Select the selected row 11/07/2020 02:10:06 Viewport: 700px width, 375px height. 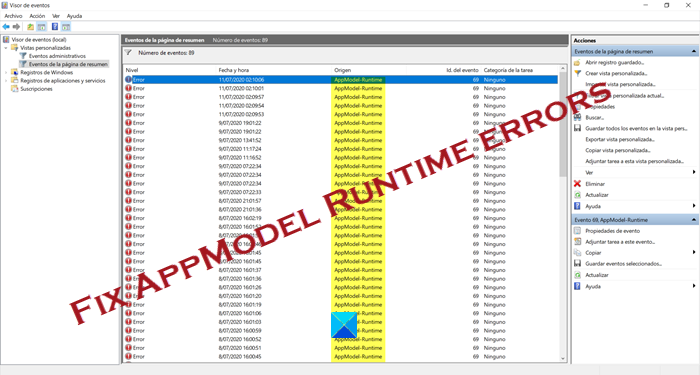point(341,80)
